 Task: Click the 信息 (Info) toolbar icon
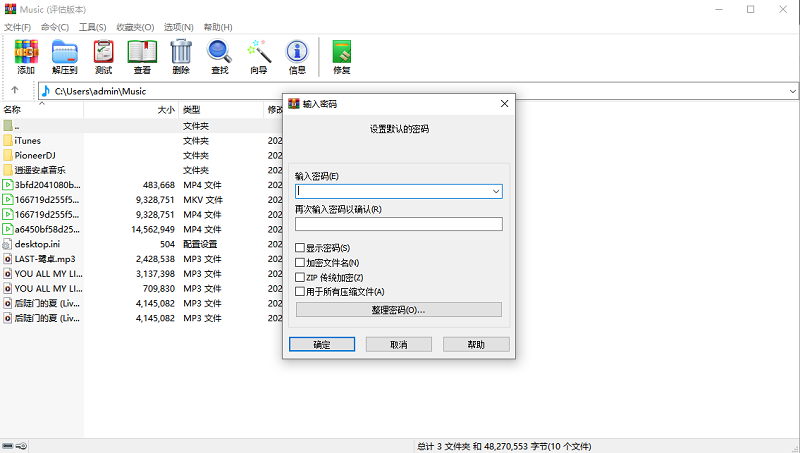(x=297, y=53)
